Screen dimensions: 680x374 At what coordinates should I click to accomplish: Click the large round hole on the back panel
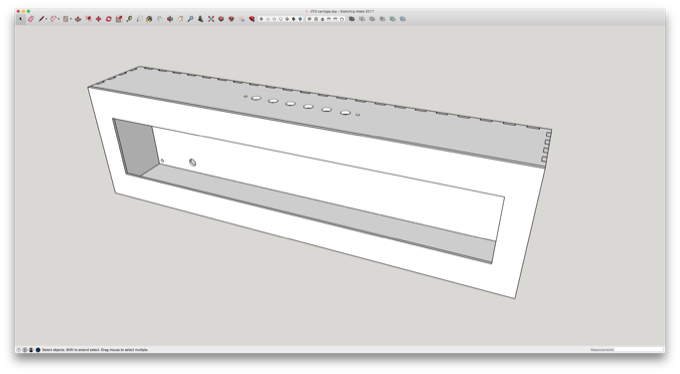(x=193, y=162)
